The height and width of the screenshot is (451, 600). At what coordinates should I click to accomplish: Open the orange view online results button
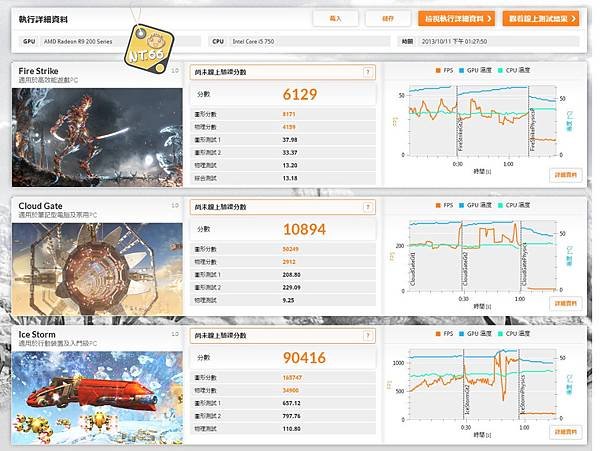(x=541, y=18)
